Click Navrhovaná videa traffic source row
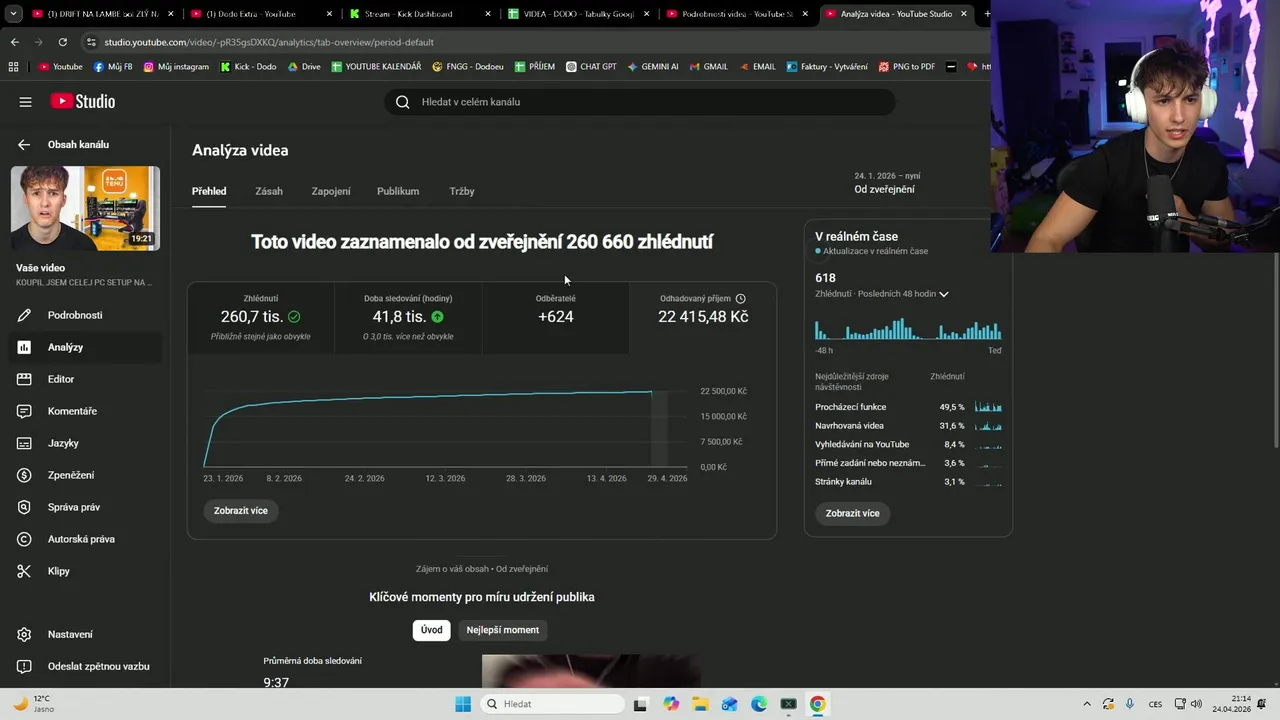This screenshot has height=720, width=1280. (x=908, y=426)
